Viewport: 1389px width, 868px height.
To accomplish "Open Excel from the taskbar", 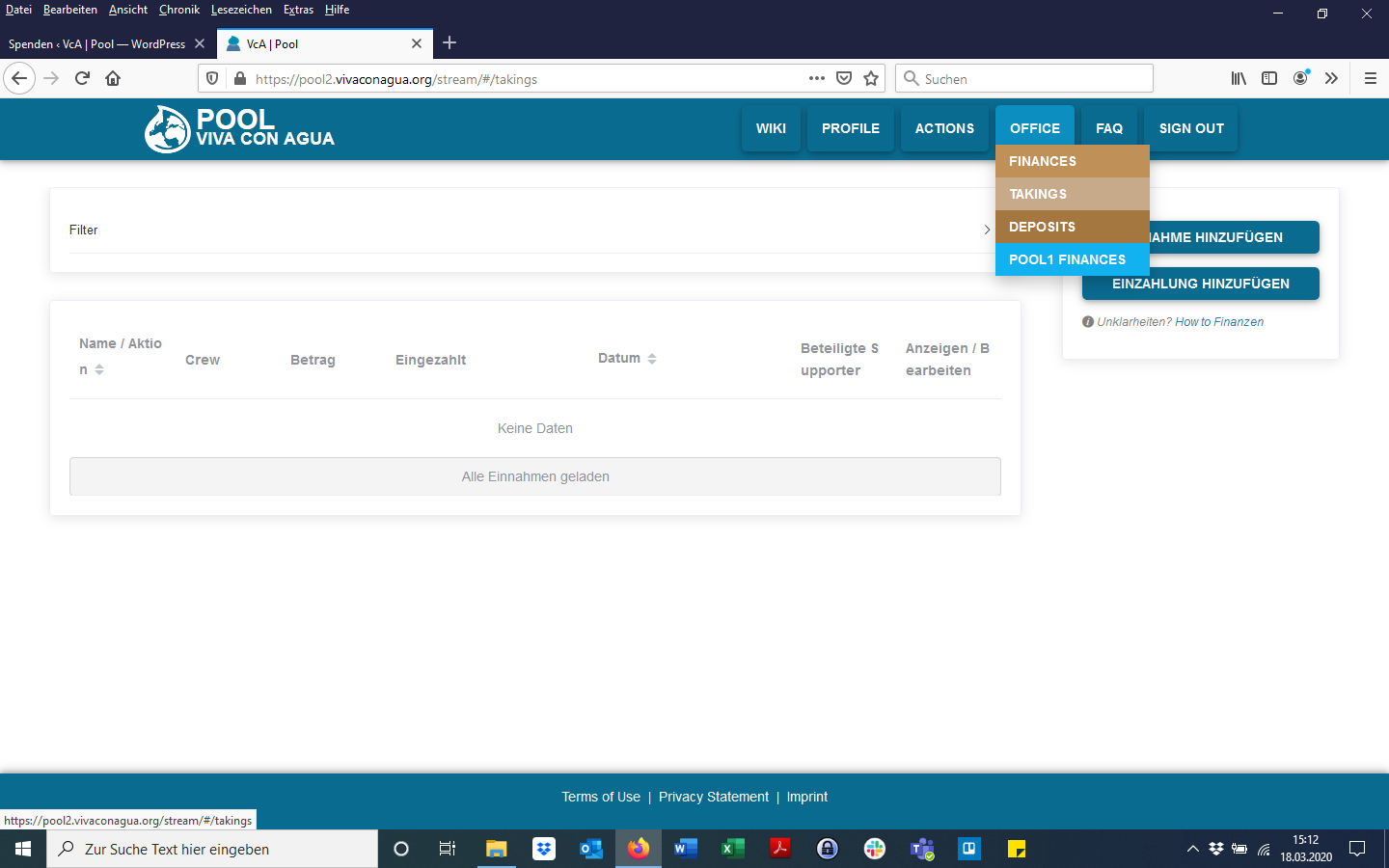I will [x=732, y=849].
